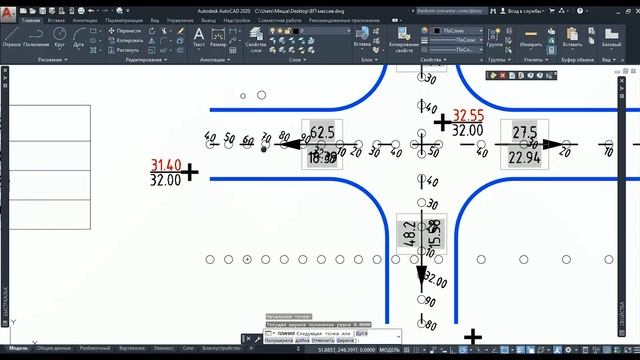The width and height of the screenshot is (640, 360).
Task: Select the Rotate tool icon
Action: pyautogui.click(x=152, y=31)
